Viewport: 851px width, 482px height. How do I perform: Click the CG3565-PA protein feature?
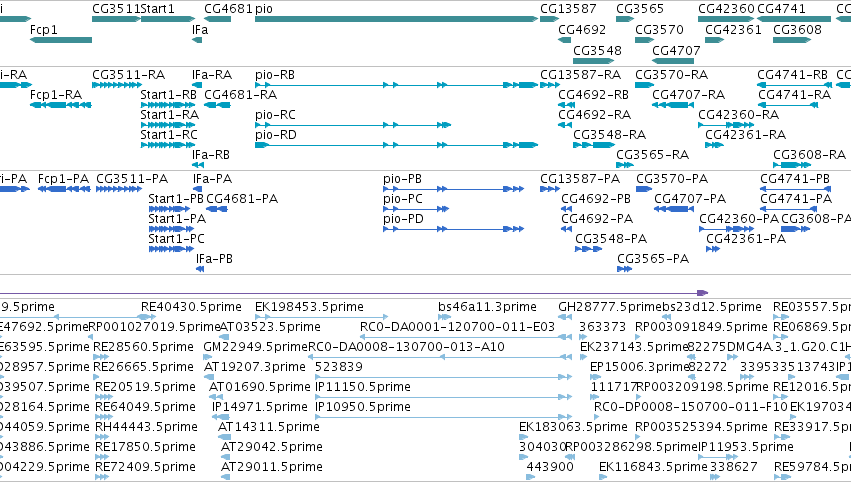625,269
